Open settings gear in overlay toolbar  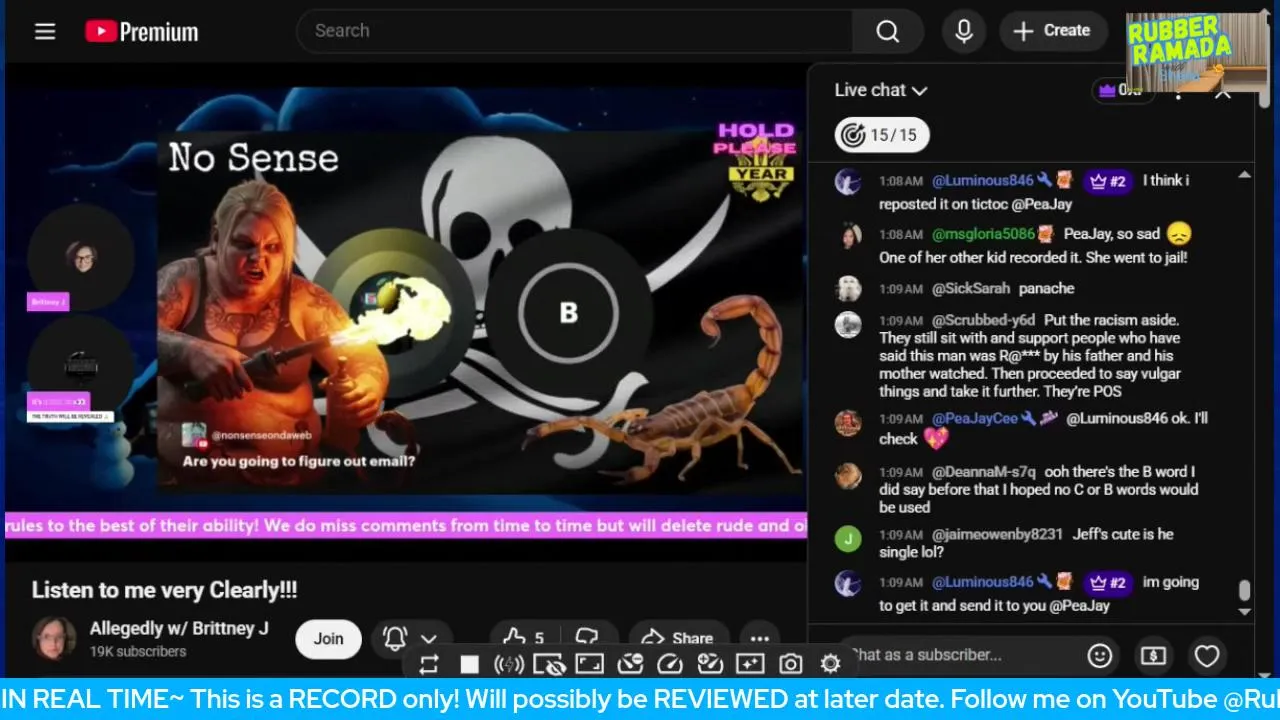pyautogui.click(x=830, y=664)
